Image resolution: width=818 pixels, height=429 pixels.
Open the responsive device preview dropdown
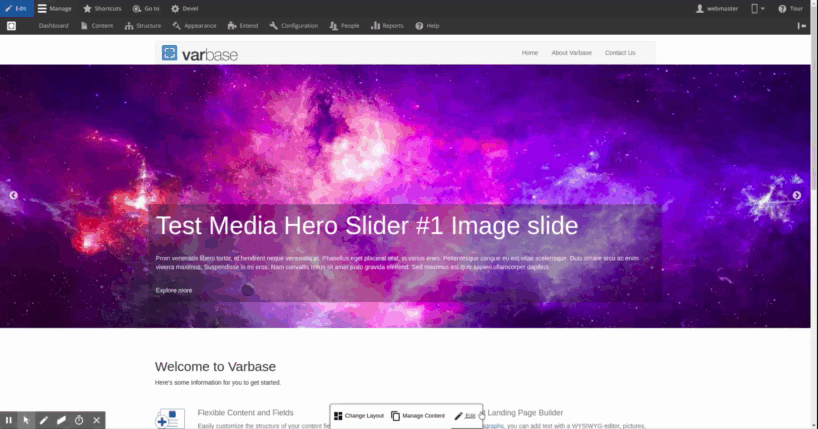coord(757,8)
